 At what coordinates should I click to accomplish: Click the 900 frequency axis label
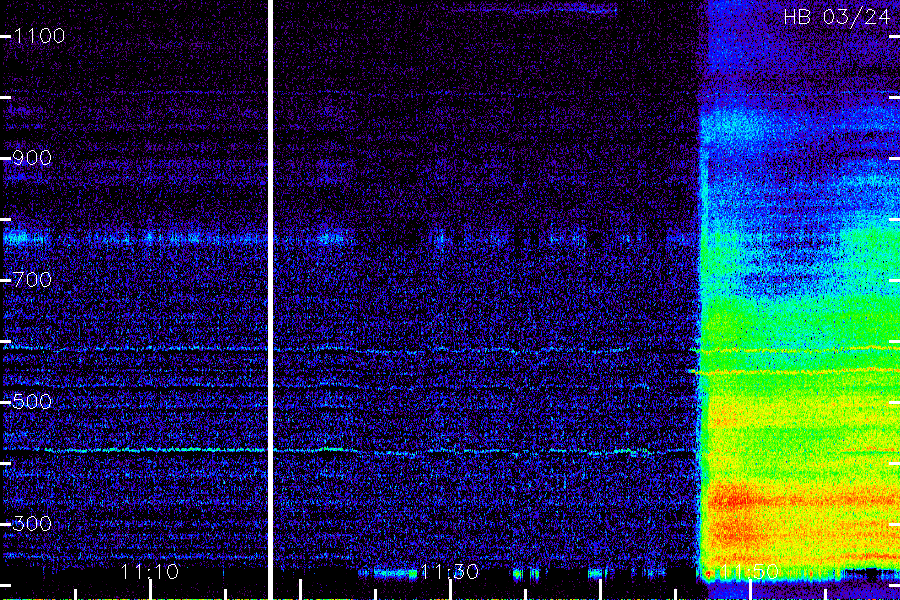coord(32,158)
